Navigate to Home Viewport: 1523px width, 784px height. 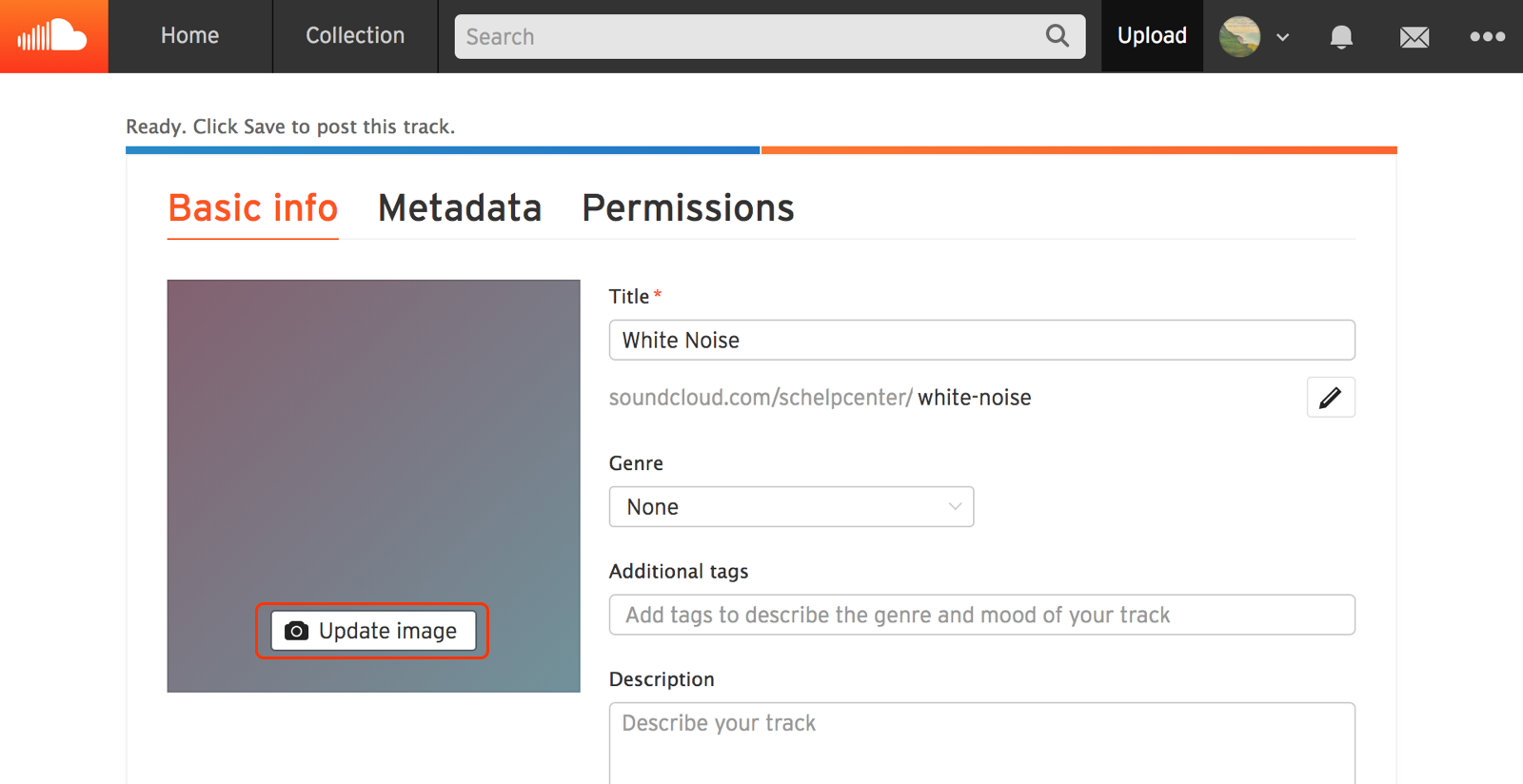pos(189,35)
